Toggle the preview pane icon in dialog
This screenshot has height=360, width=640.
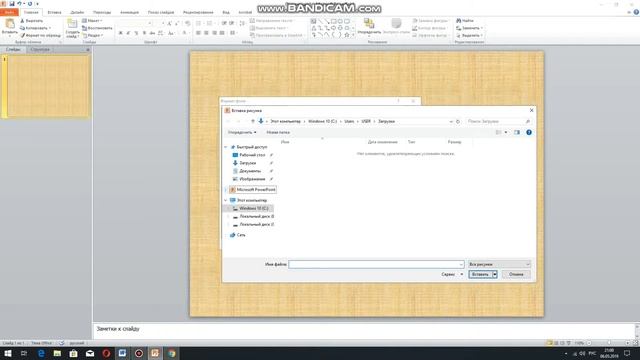pos(517,132)
